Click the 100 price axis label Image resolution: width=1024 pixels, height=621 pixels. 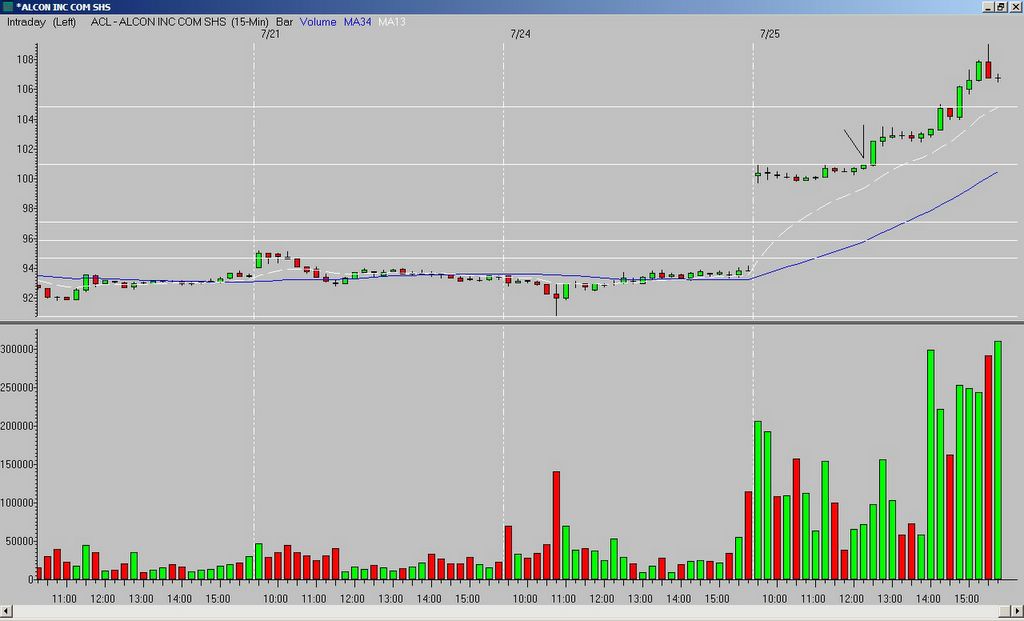[x=25, y=179]
